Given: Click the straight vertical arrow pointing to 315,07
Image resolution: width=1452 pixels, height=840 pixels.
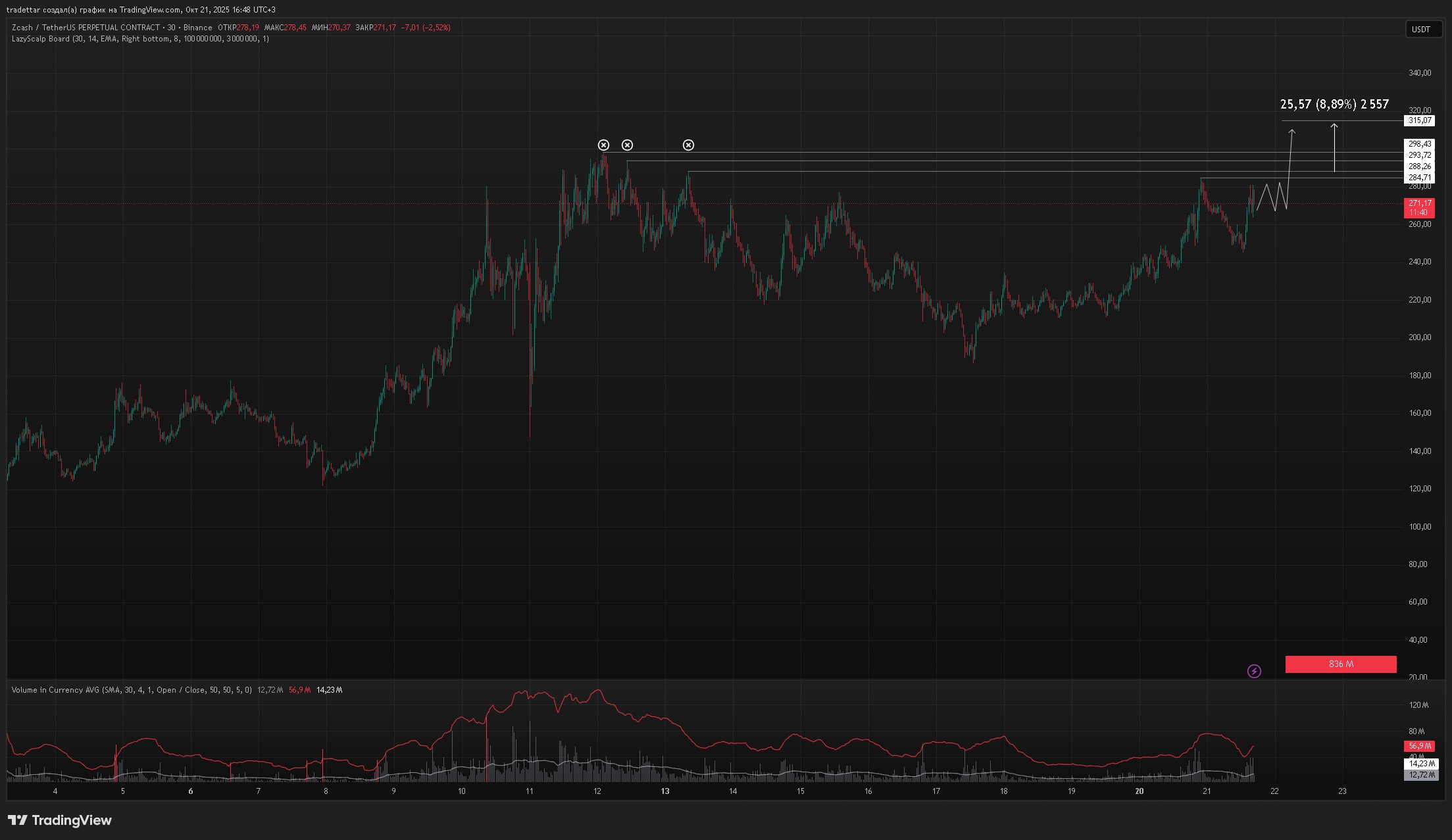Looking at the screenshot, I should 1334,148.
